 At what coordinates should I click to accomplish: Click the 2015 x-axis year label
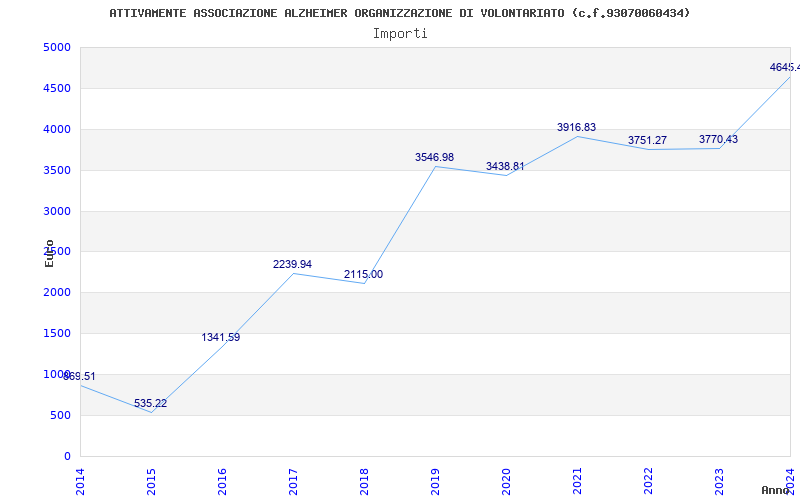click(151, 481)
